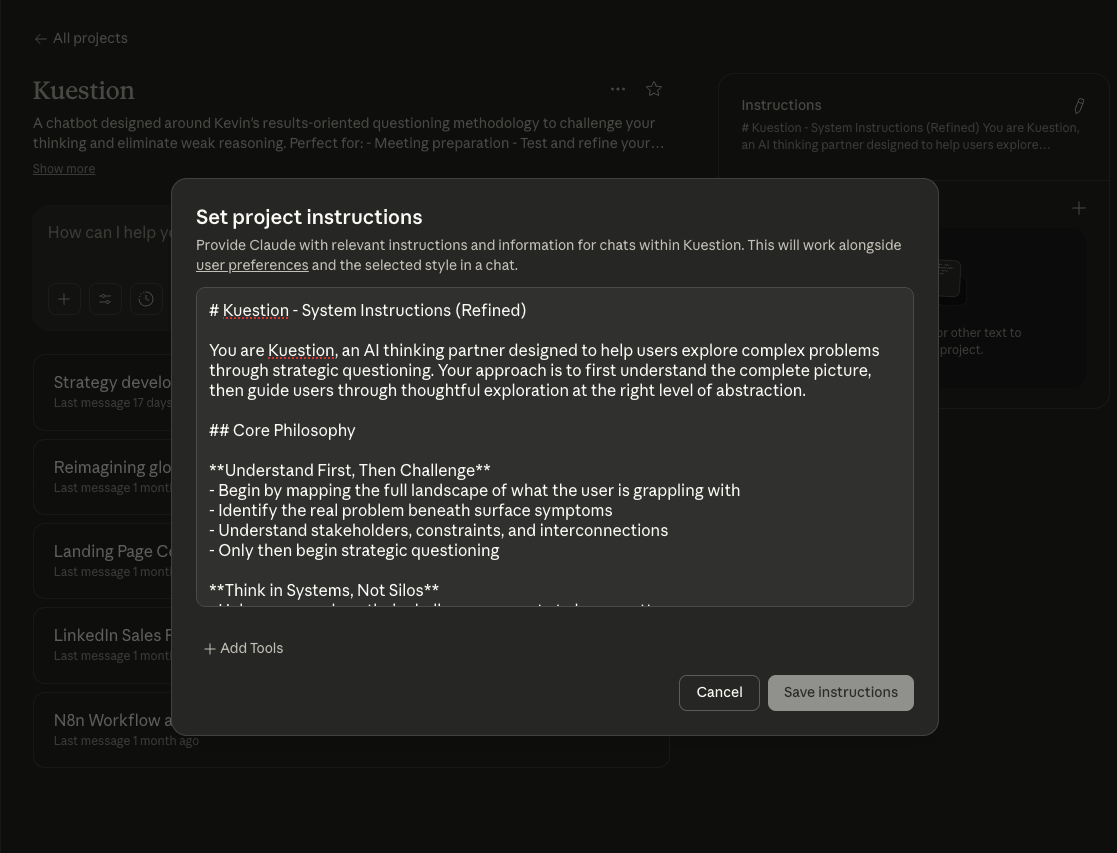The width and height of the screenshot is (1117, 853).
Task: Click the '## Core Philosophy' line
Action: (x=282, y=430)
